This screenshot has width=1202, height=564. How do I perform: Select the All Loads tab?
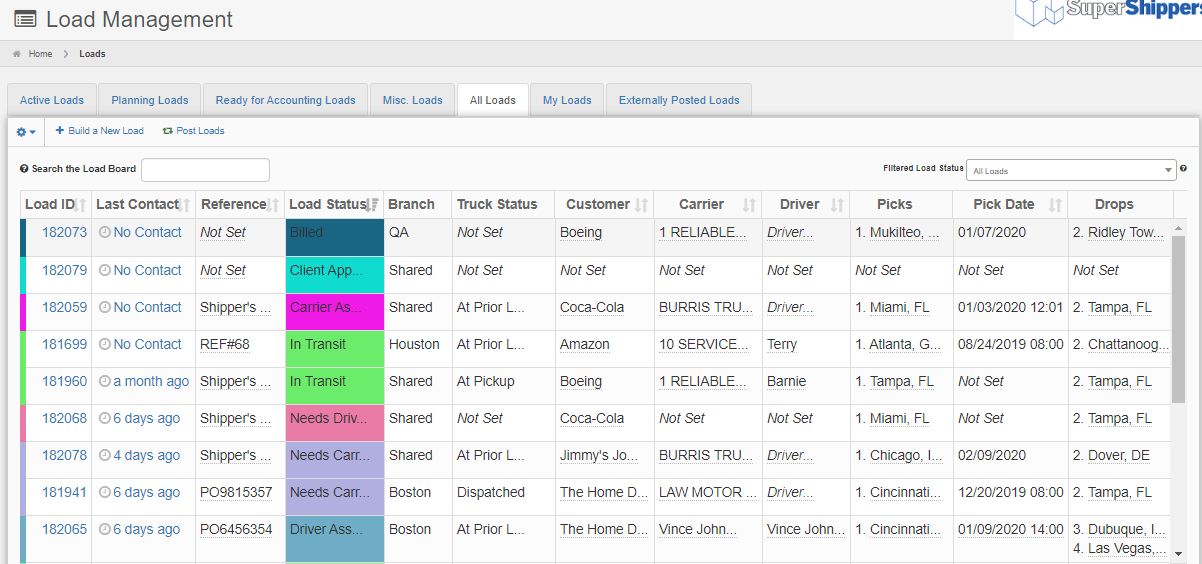(493, 100)
